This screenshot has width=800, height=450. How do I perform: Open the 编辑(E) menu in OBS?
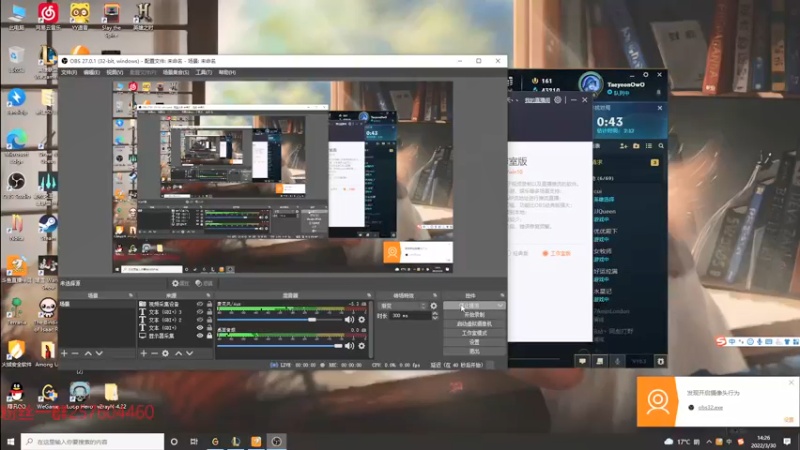click(x=91, y=72)
